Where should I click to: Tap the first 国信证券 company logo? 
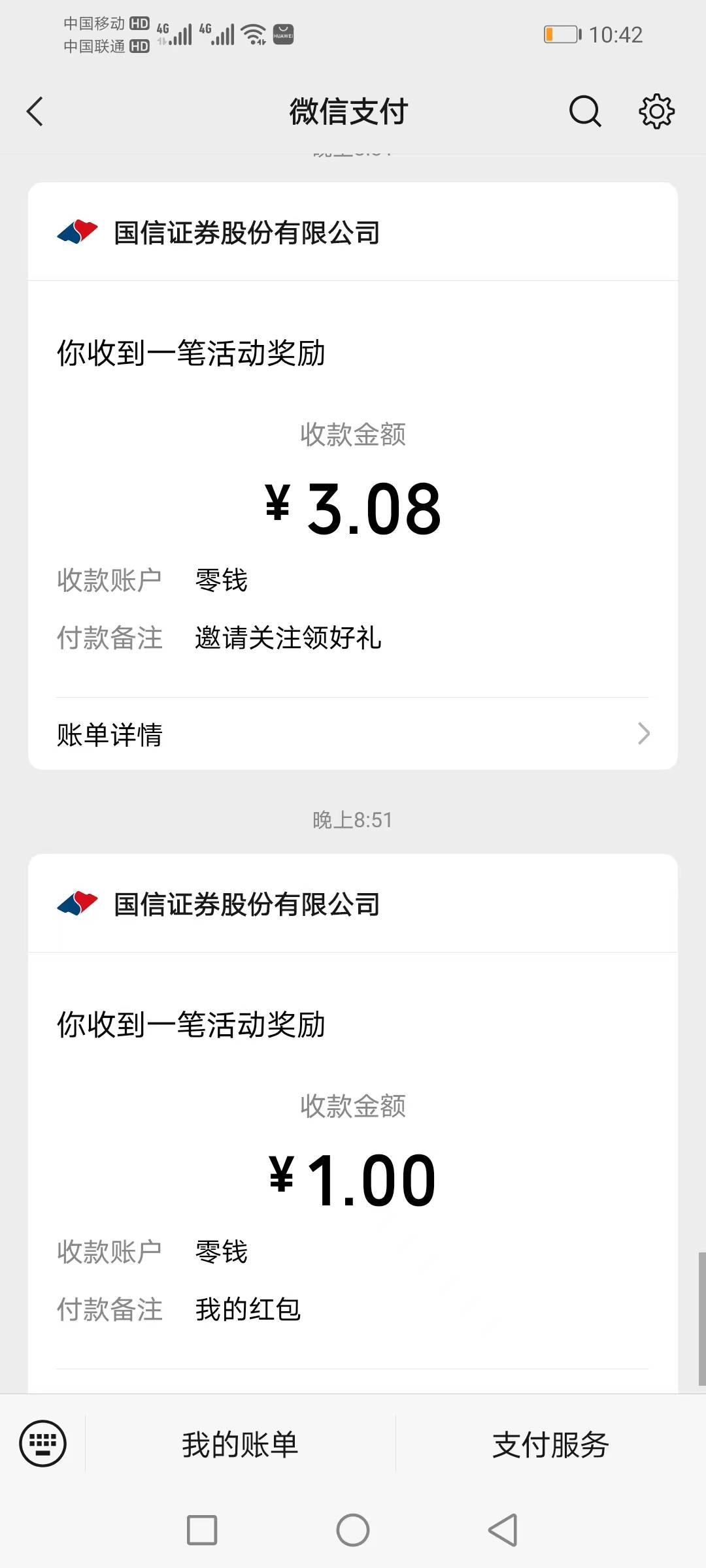click(x=78, y=232)
